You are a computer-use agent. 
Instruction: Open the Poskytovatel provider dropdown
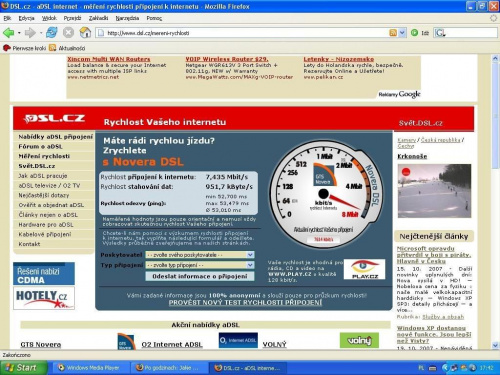(x=200, y=255)
